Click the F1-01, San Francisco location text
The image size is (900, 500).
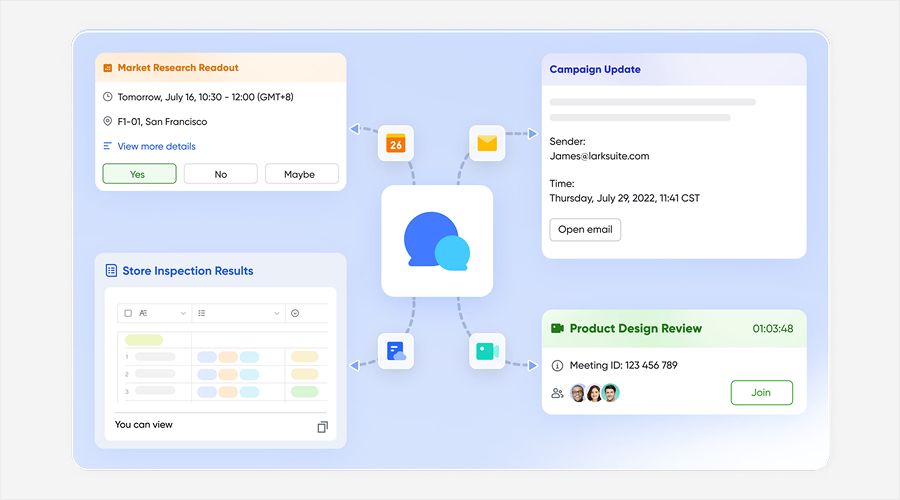[162, 122]
